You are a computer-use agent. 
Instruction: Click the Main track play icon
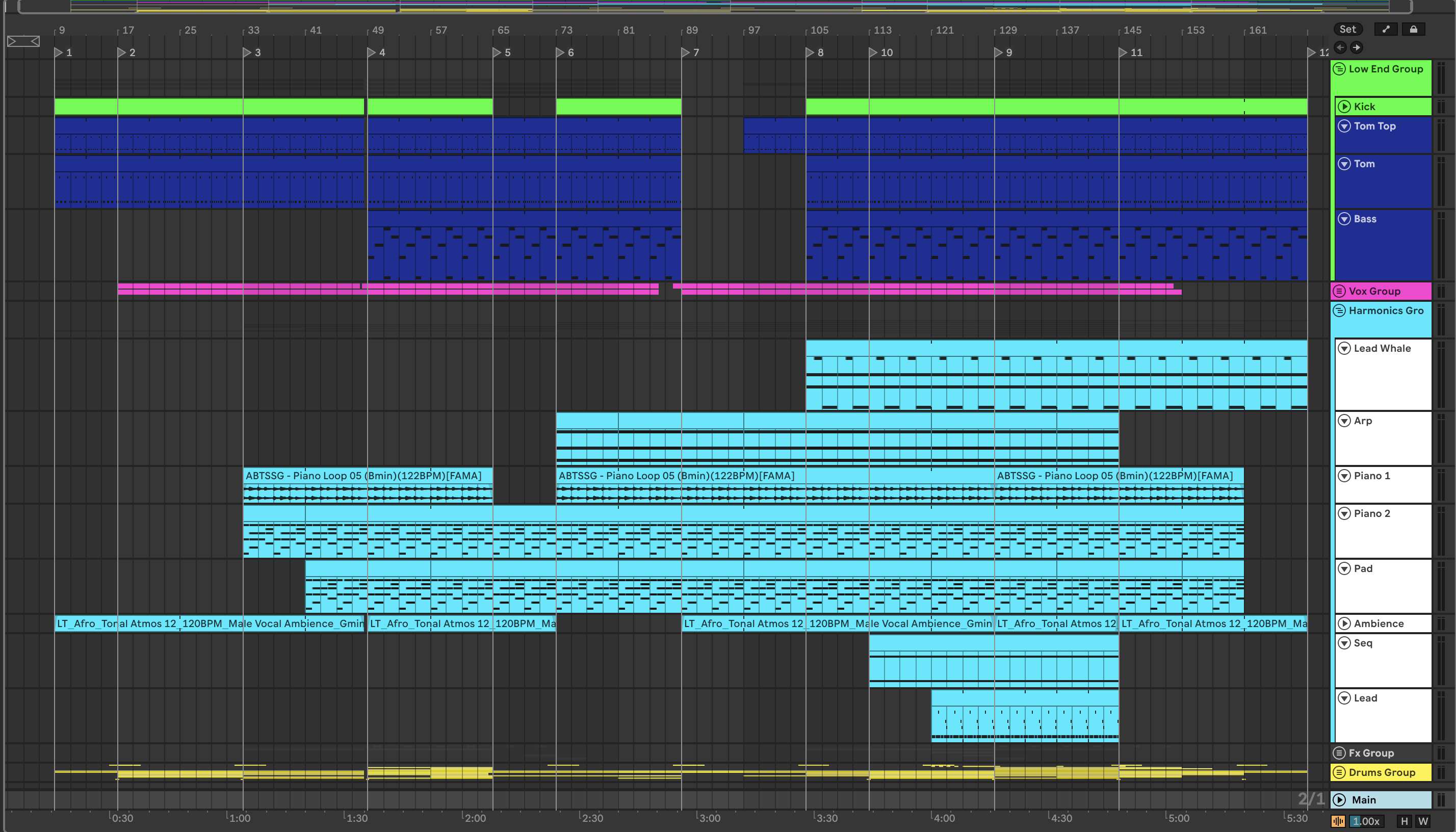point(1339,799)
